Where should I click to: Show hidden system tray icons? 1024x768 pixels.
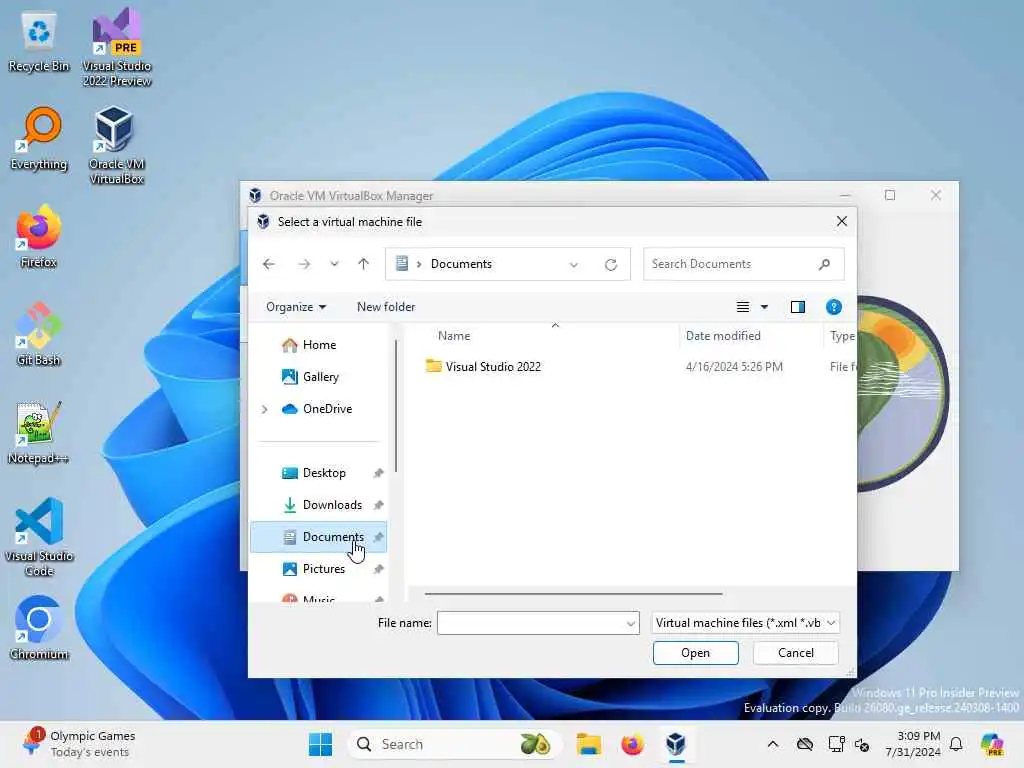pyautogui.click(x=773, y=744)
